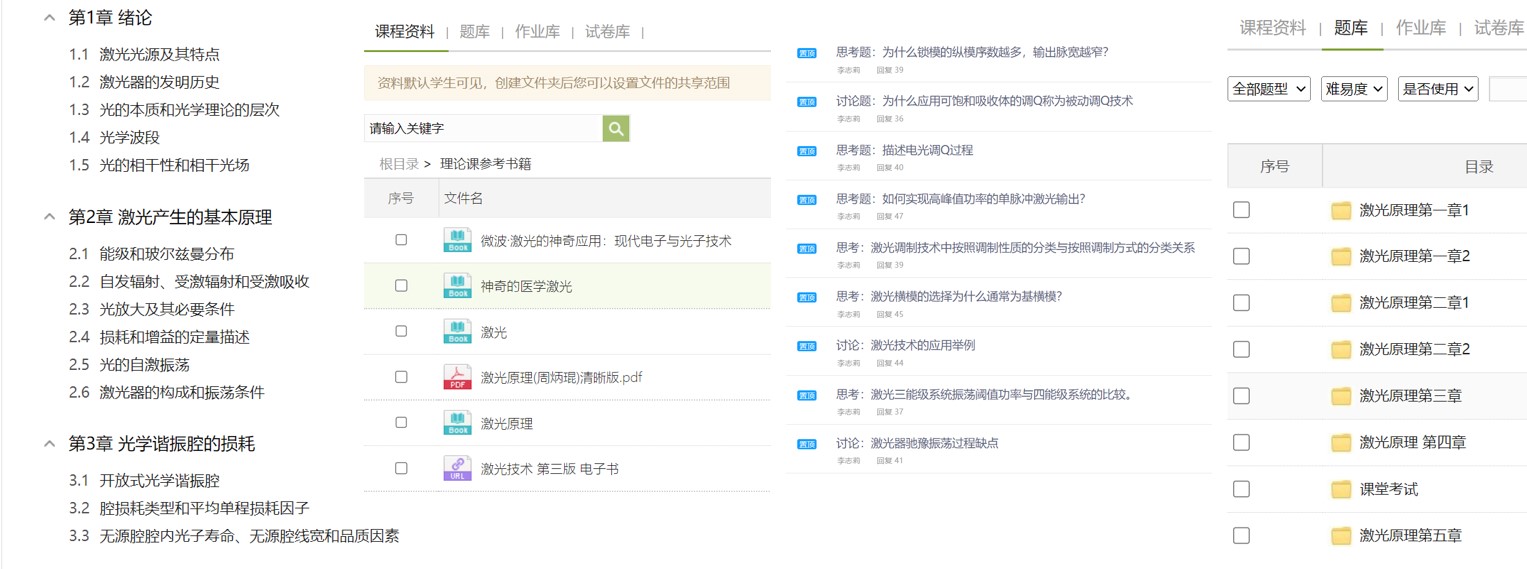Switch to the 作业库 tab in left panel
Image resolution: width=1527 pixels, height=569 pixels.
coord(537,31)
